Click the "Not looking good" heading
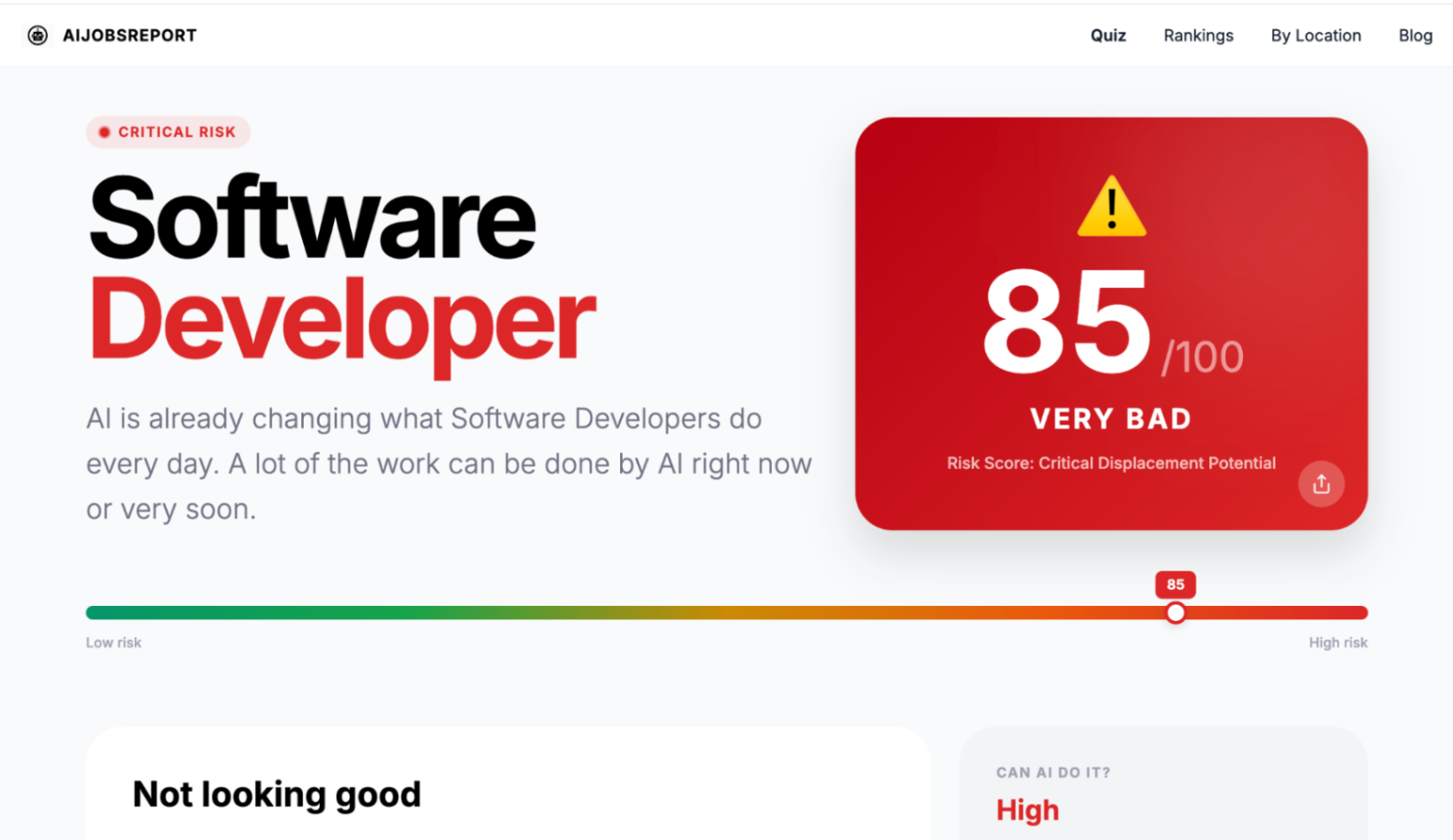This screenshot has height=840, width=1453. coord(276,794)
